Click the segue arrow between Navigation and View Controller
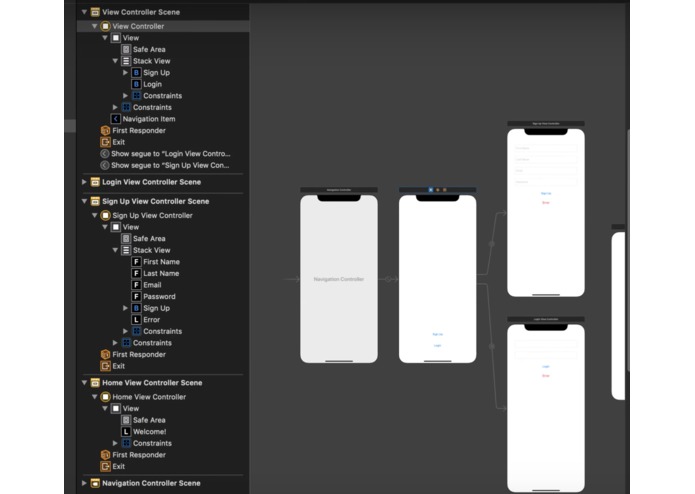The image size is (695, 494). [388, 279]
